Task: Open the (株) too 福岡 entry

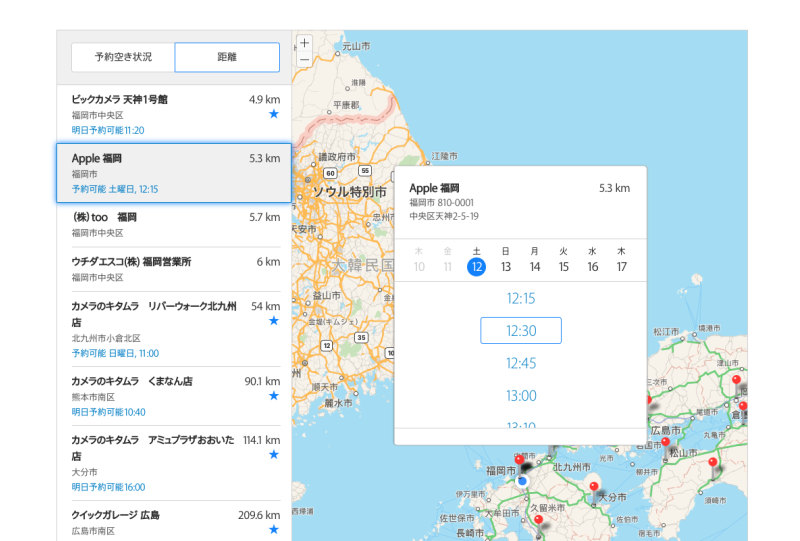Action: click(174, 225)
